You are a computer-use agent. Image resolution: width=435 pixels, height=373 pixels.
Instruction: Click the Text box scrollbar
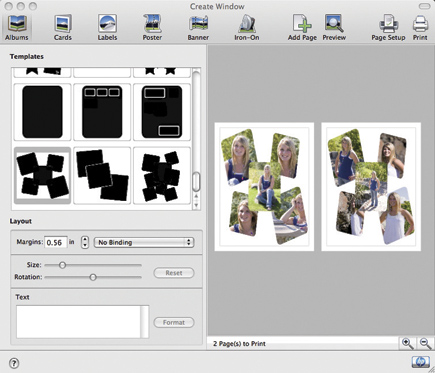pos(145,322)
